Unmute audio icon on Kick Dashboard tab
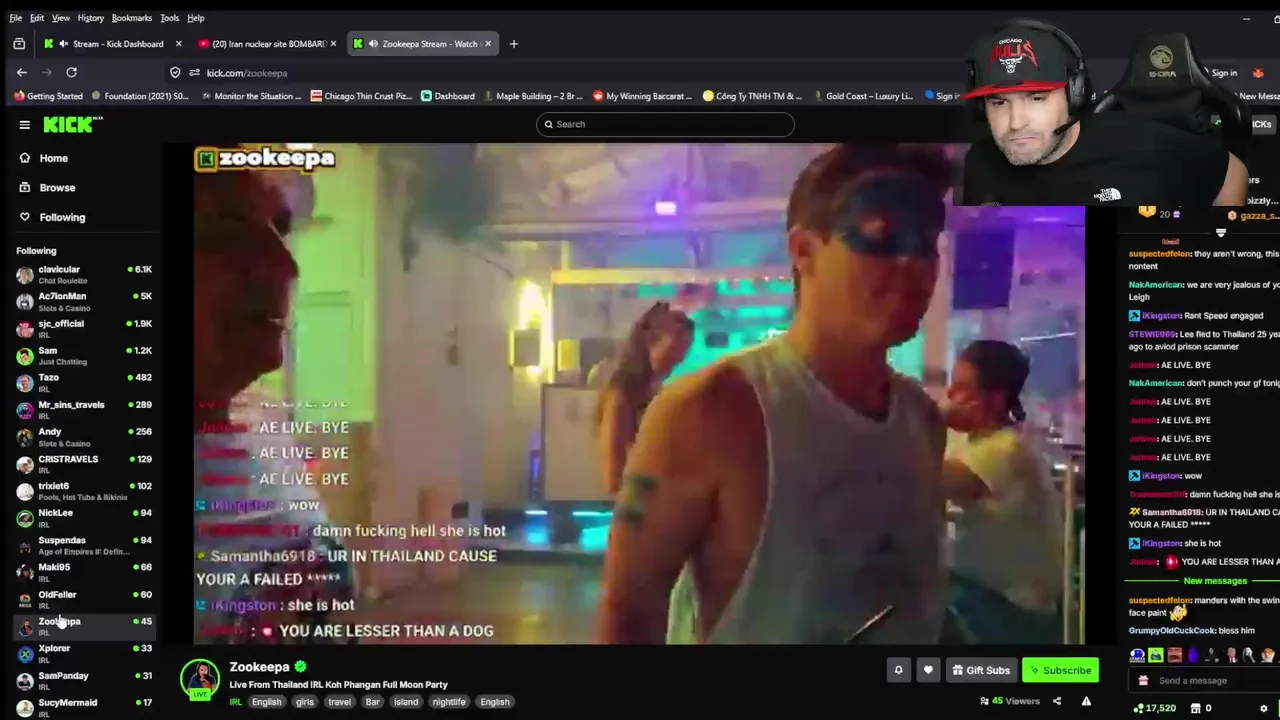 (x=64, y=44)
